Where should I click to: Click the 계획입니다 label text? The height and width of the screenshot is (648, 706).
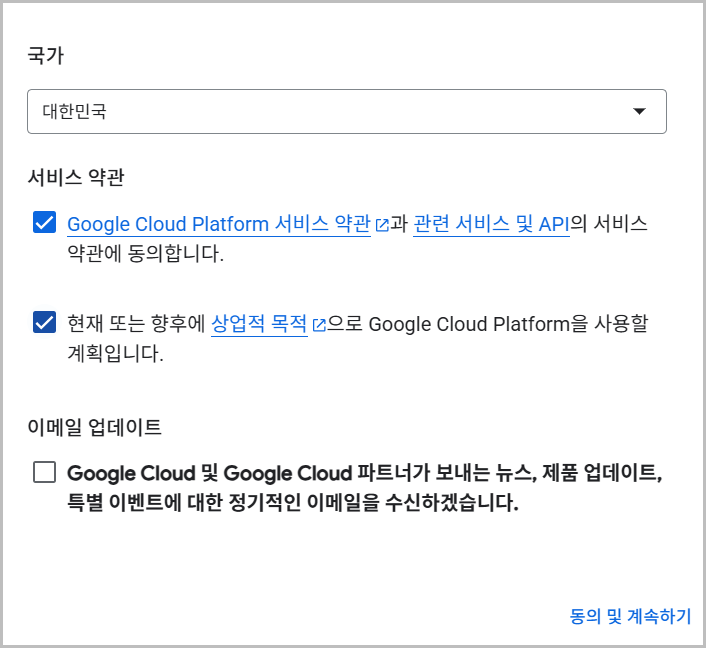click(x=114, y=354)
